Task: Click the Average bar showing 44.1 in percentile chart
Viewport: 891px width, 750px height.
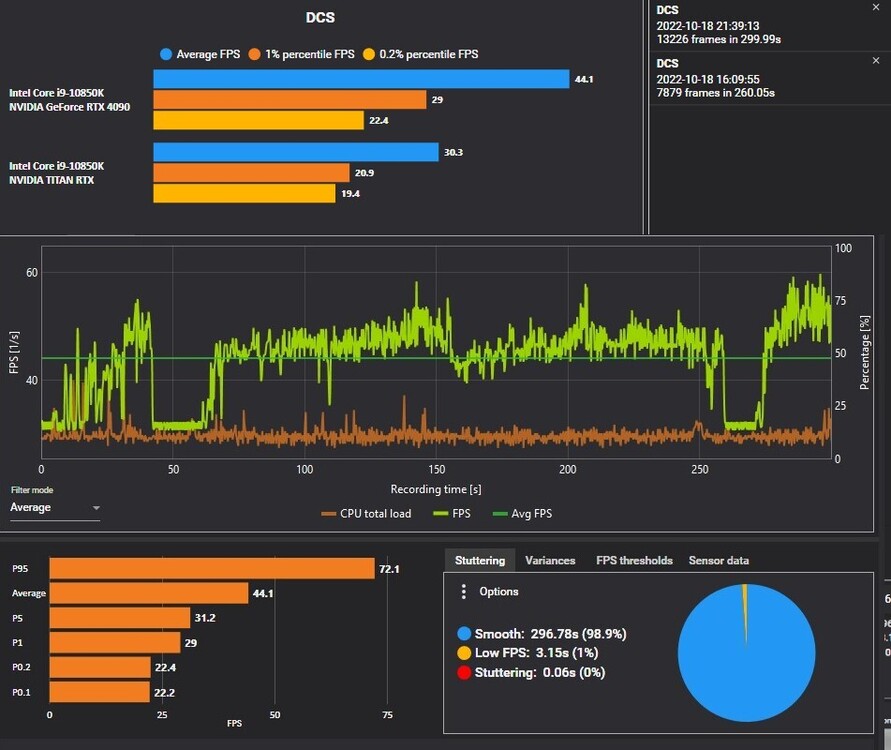Action: tap(149, 593)
